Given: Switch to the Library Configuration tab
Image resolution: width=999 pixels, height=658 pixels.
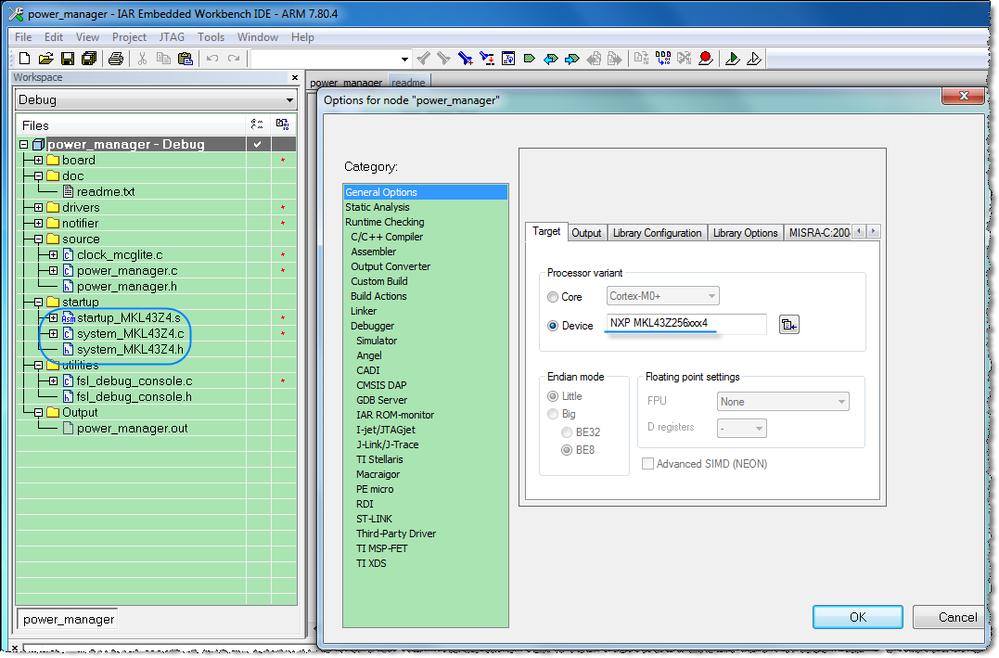Looking at the screenshot, I should point(657,233).
